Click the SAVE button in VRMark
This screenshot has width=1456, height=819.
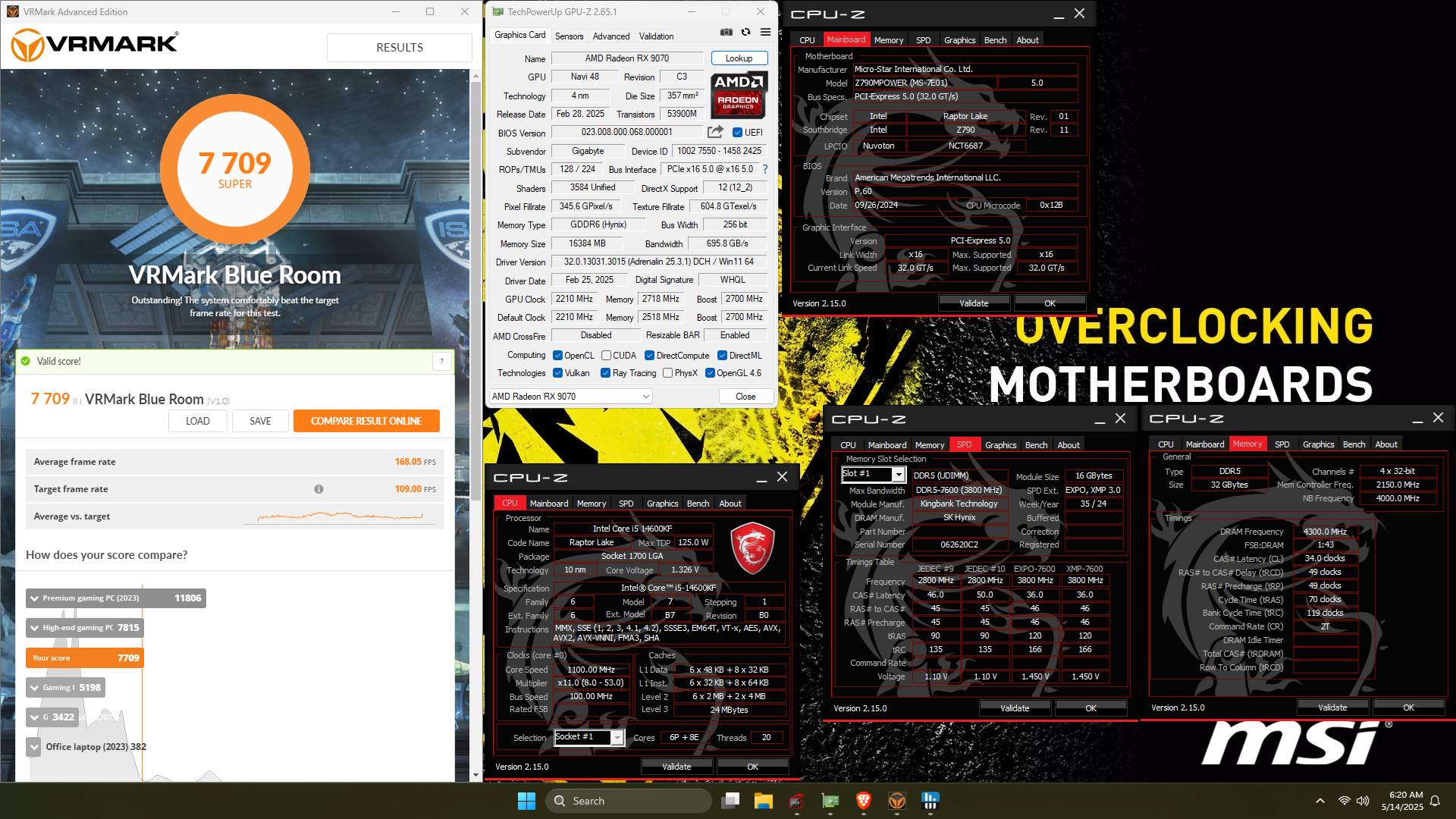pyautogui.click(x=260, y=421)
